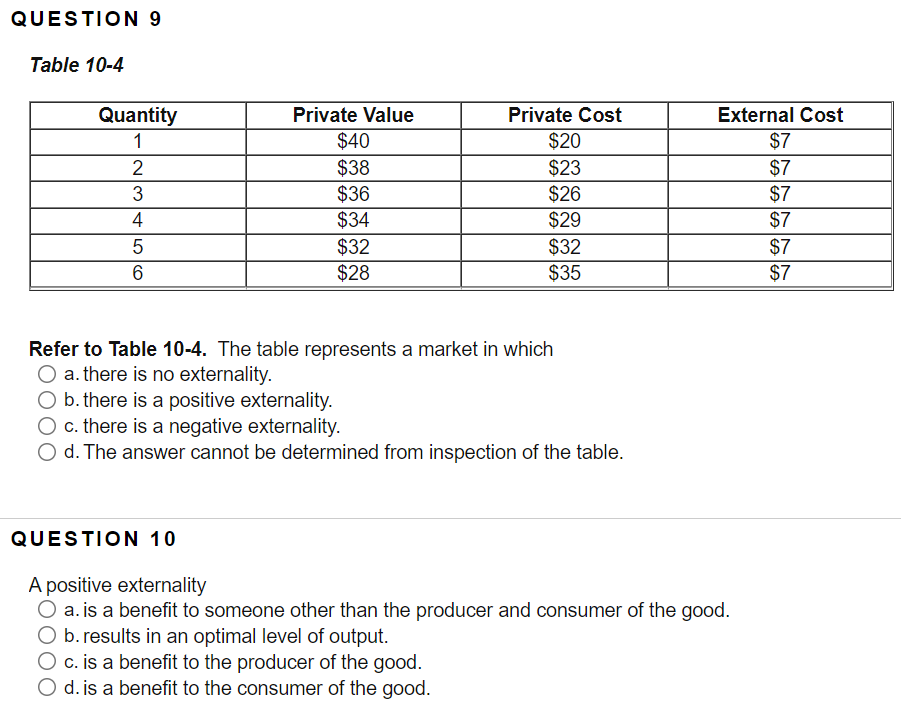Choose option d 'is a benefit to the consumer'

click(47, 688)
